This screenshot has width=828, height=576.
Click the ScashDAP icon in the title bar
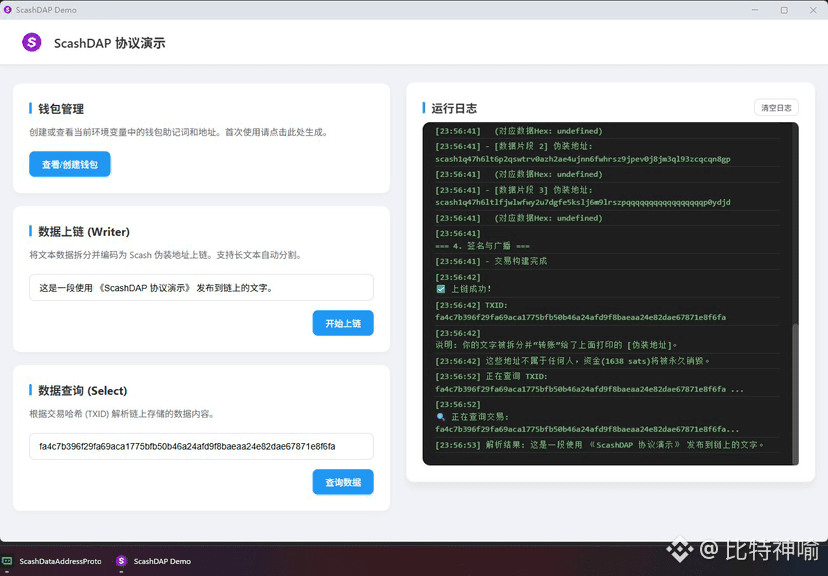7,10
